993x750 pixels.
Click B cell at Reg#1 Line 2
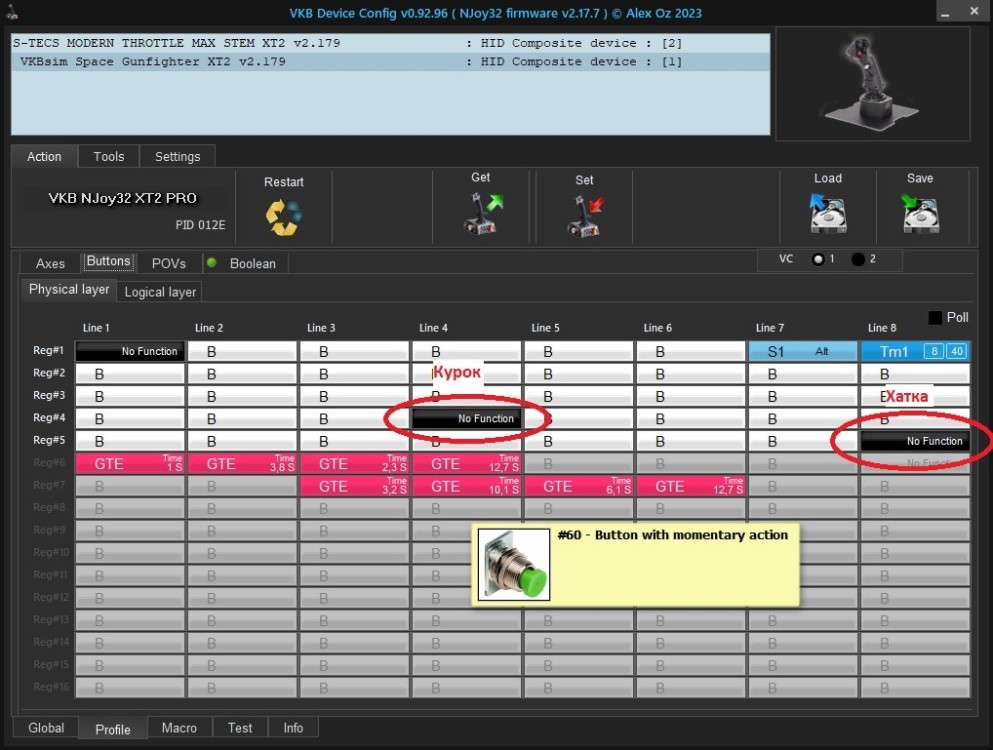pos(242,351)
